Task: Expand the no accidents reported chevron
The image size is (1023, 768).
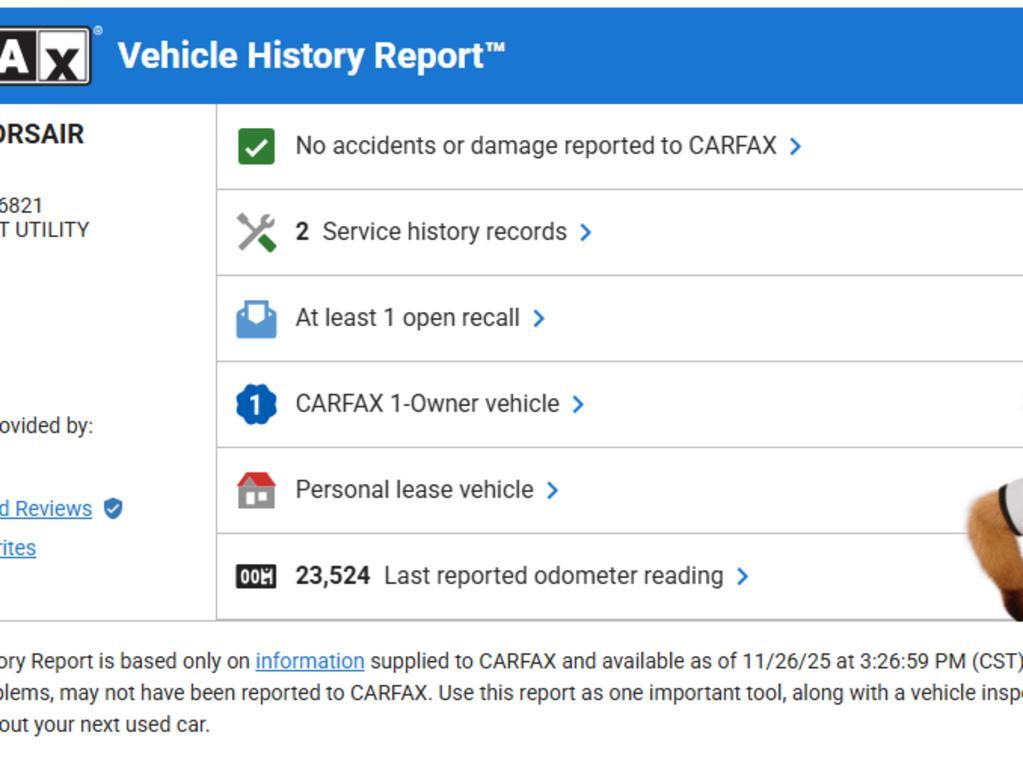Action: pyautogui.click(x=795, y=146)
